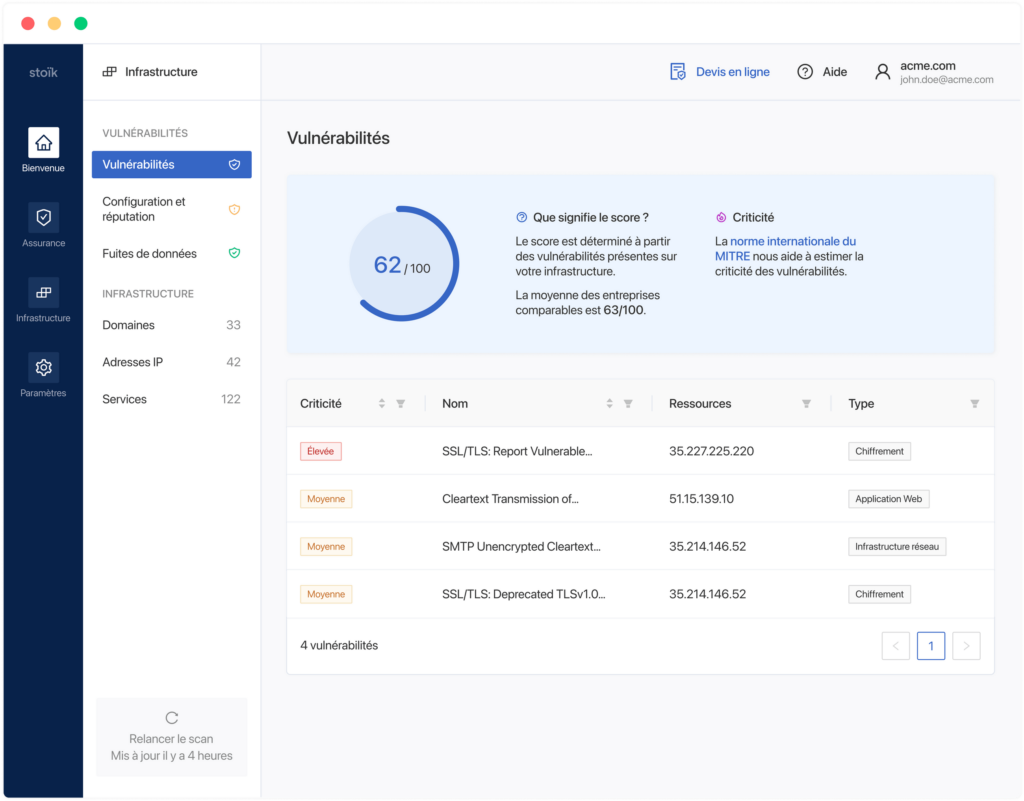The height and width of the screenshot is (801, 1024).
Task: Open the Cleartext Transmission of... vulnerability
Action: [511, 499]
